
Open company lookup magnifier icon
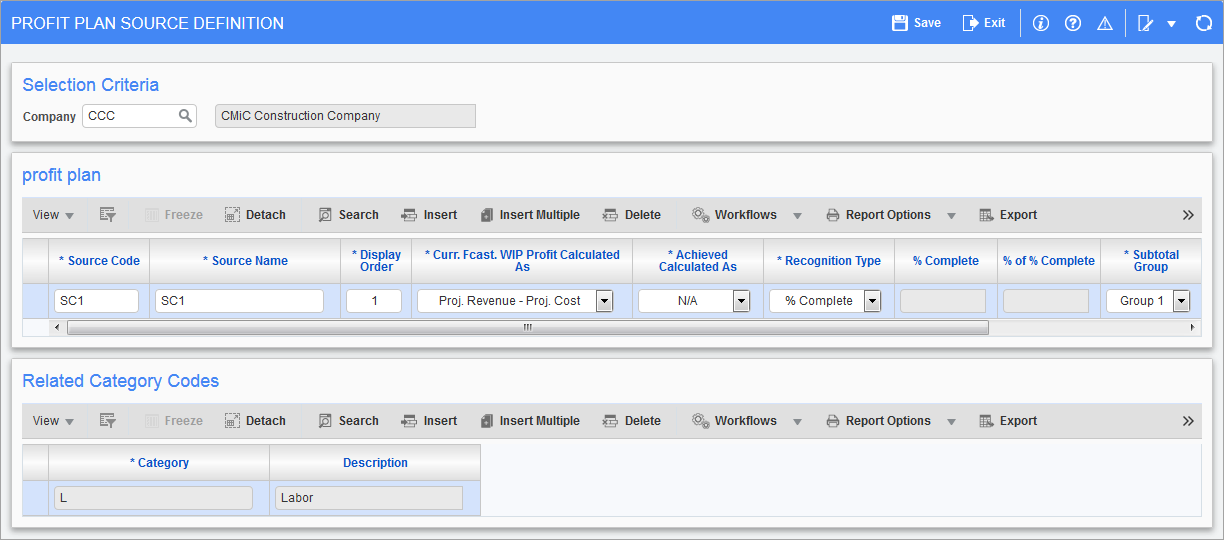tap(185, 116)
